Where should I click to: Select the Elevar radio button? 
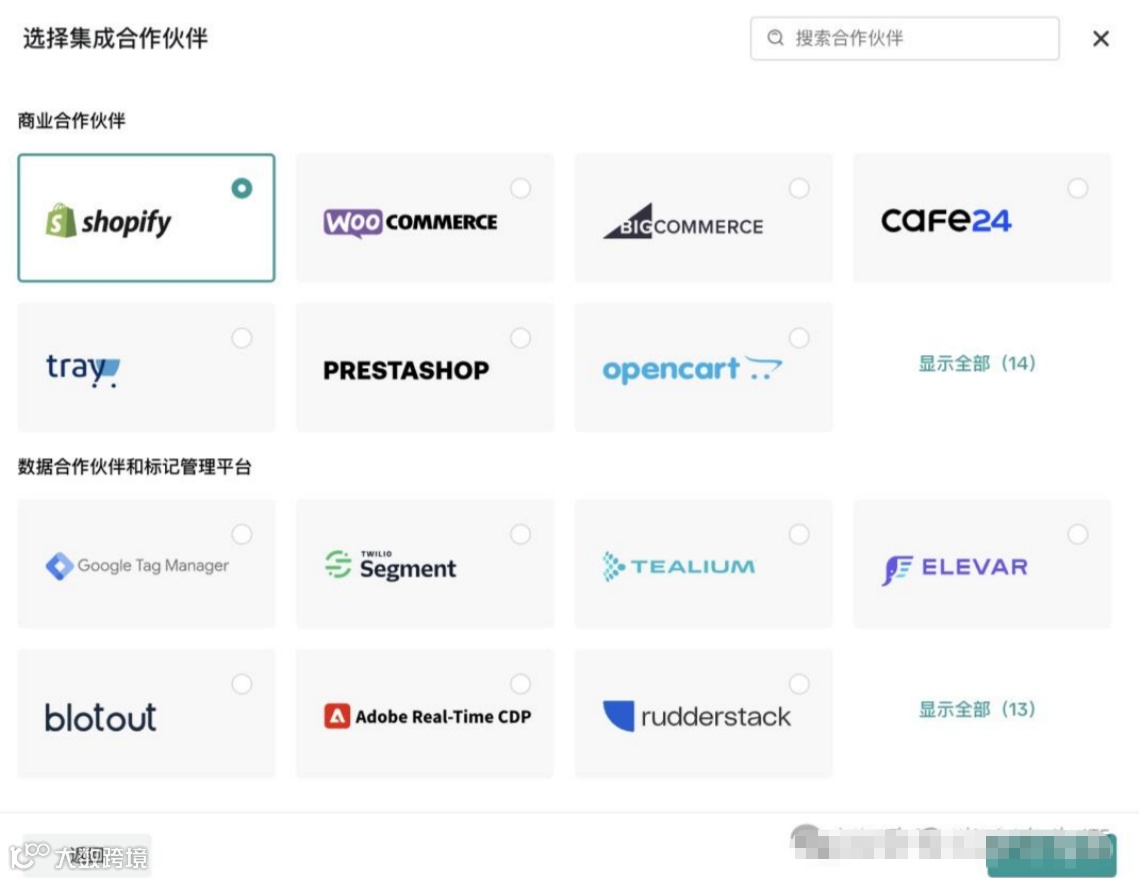point(1078,534)
